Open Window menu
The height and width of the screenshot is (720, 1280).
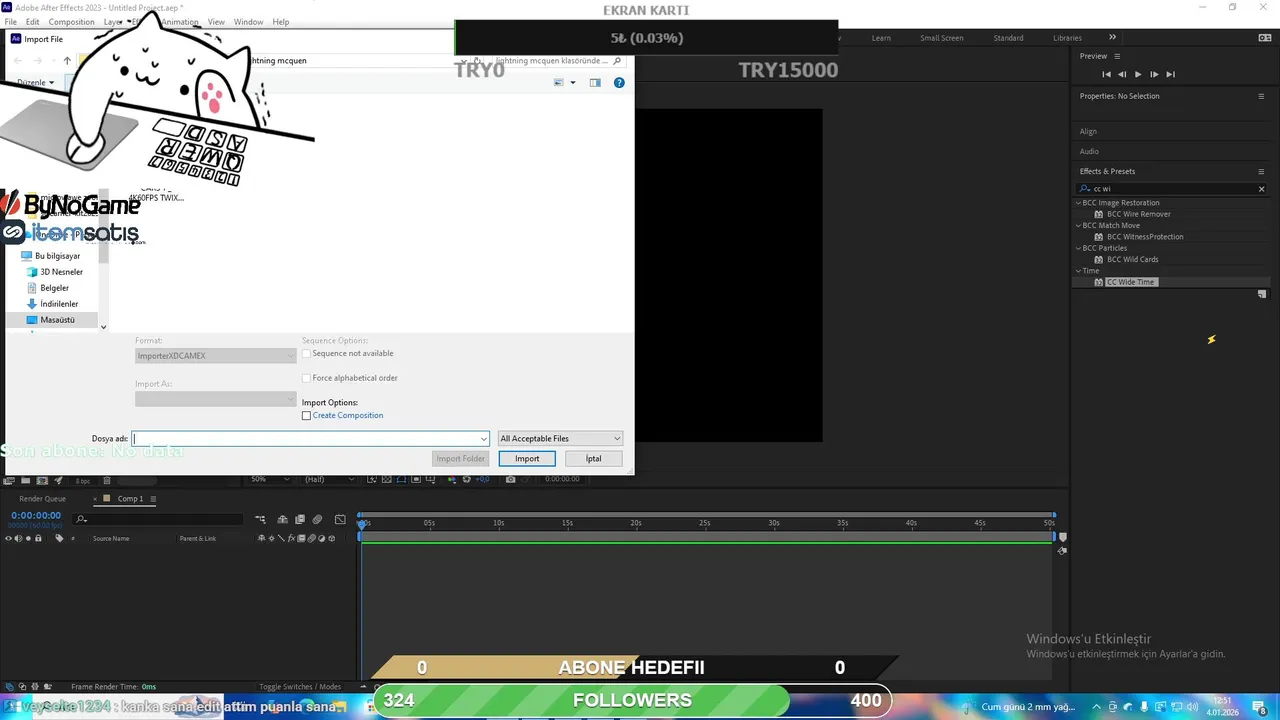(248, 22)
